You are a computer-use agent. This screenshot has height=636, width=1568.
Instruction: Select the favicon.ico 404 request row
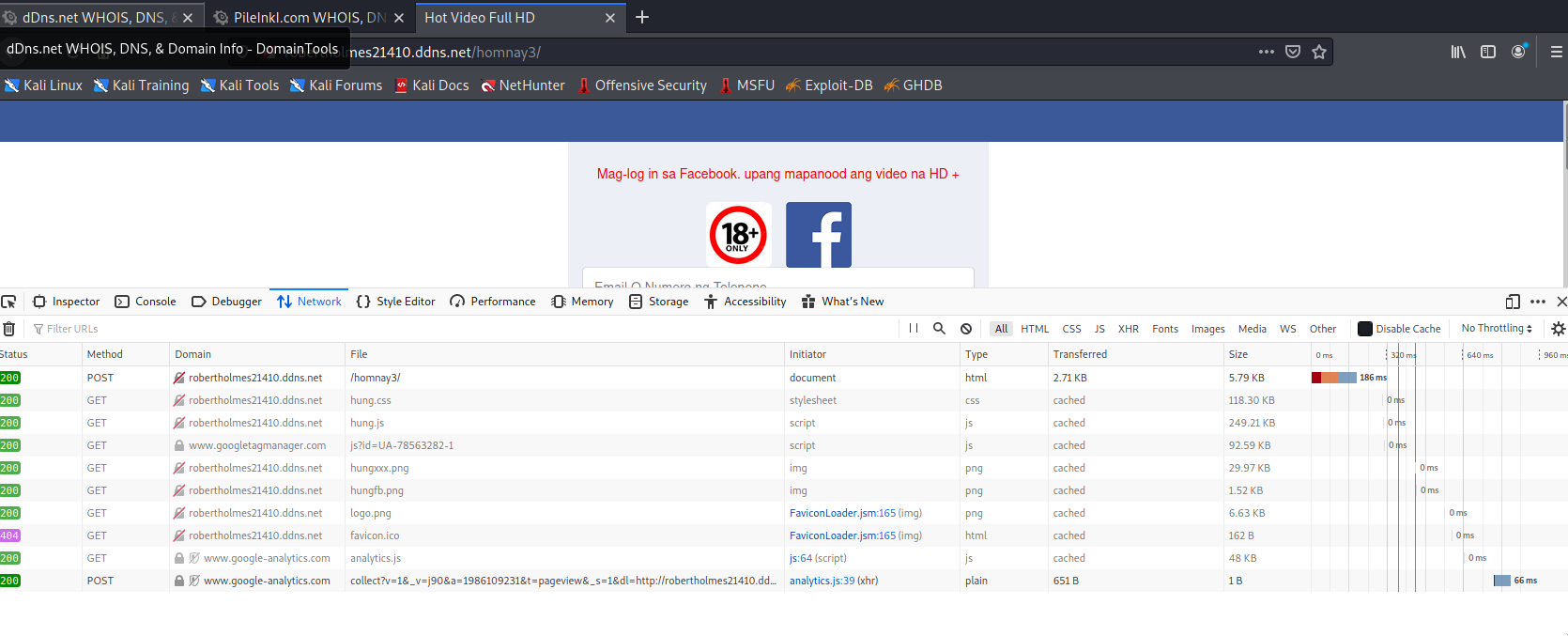click(x=784, y=535)
